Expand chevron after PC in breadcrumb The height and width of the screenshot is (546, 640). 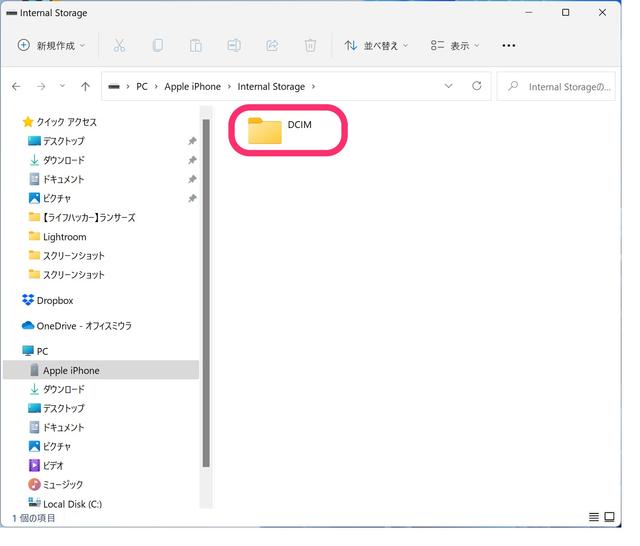156,87
